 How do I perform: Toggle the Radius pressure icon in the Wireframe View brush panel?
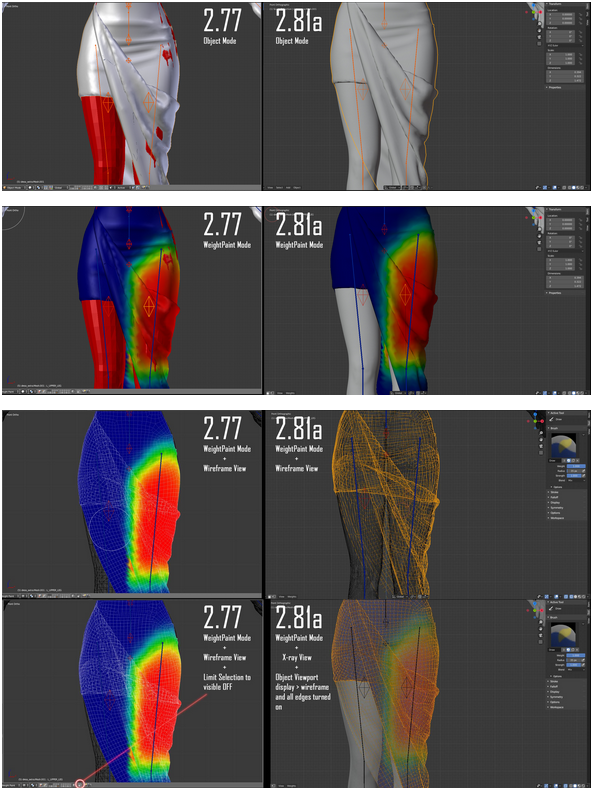tap(583, 471)
